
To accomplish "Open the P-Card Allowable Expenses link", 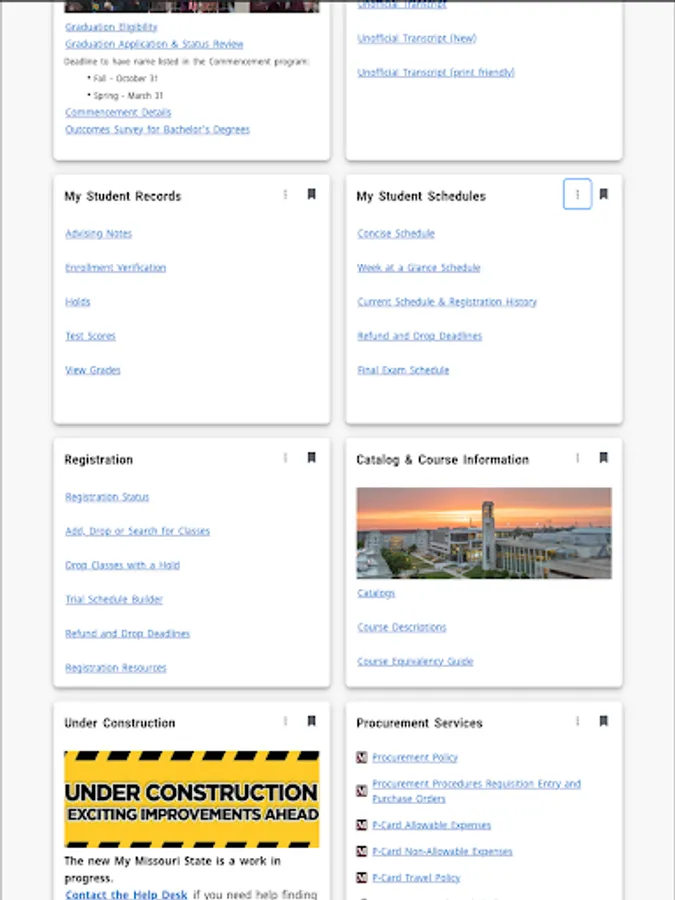I will click(x=431, y=825).
